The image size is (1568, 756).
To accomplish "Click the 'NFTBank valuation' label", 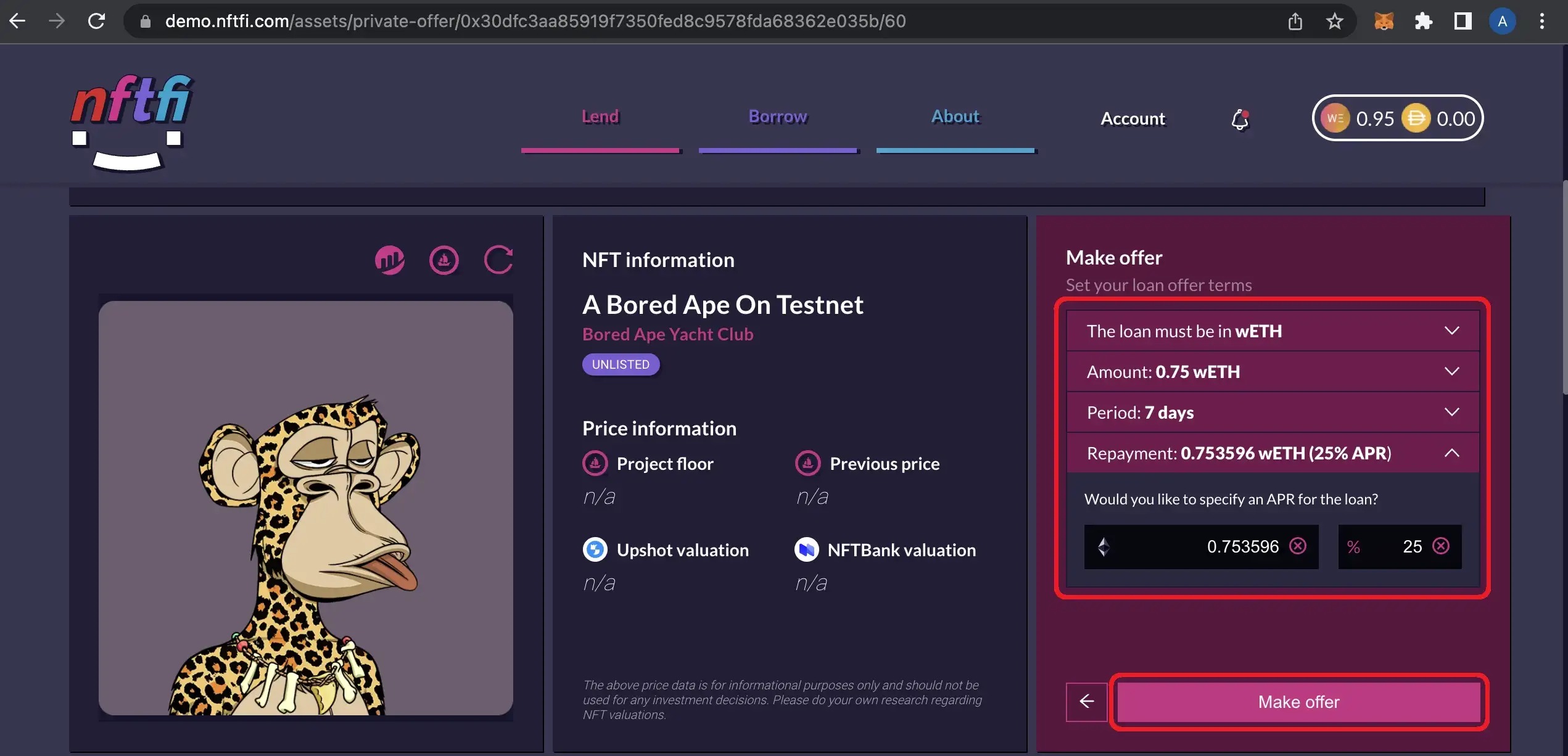I will [x=902, y=550].
